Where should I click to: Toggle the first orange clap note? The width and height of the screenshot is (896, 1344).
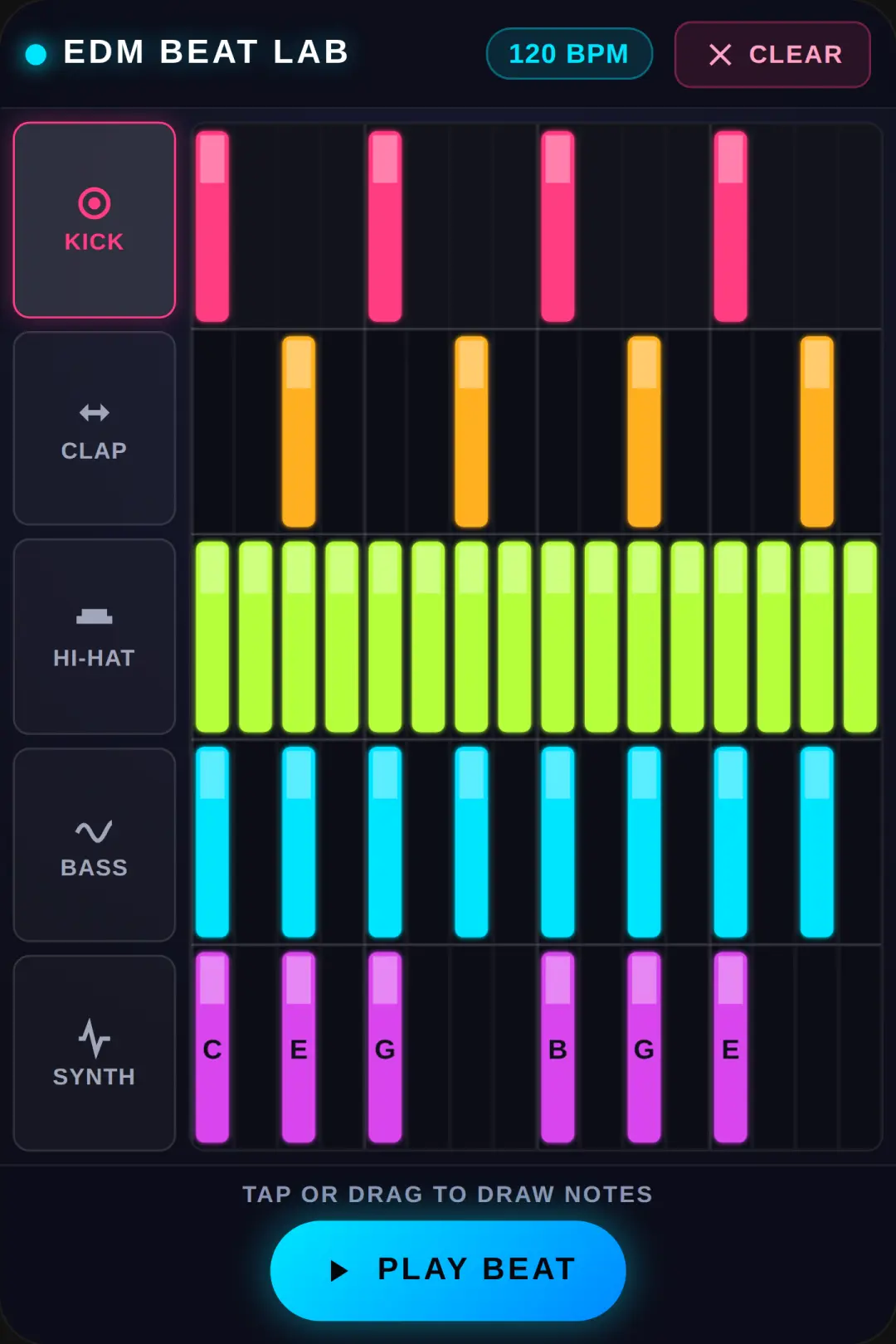pyautogui.click(x=299, y=431)
